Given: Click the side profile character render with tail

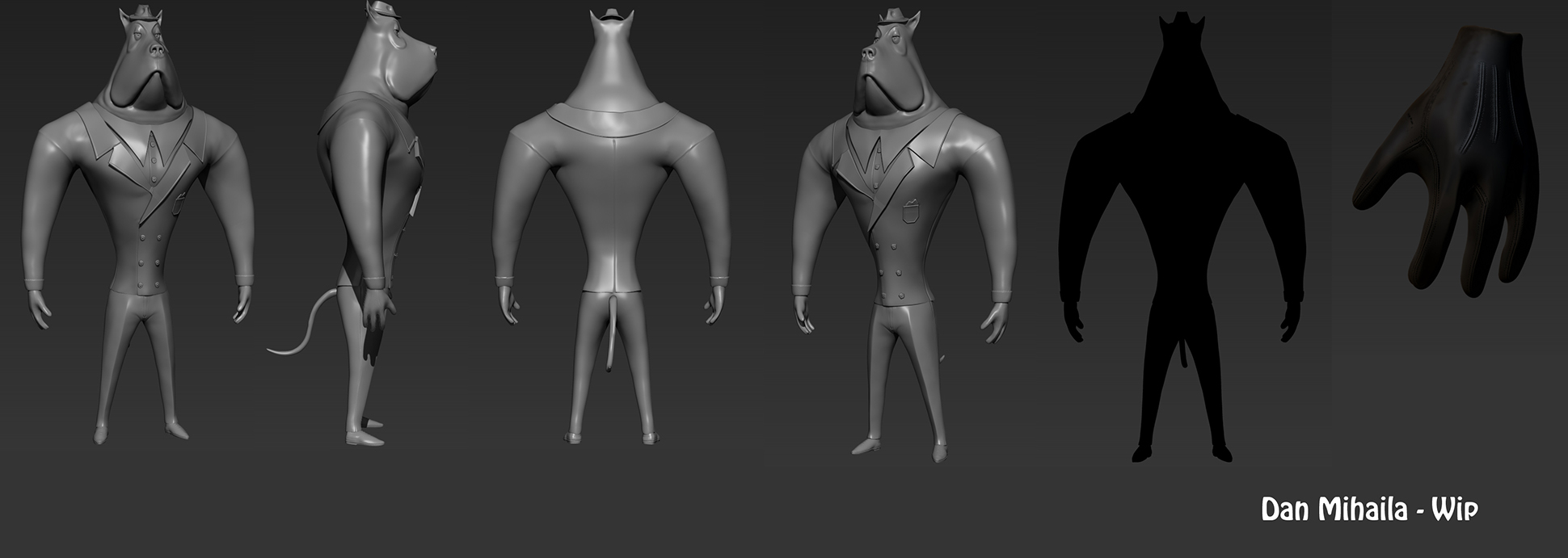Looking at the screenshot, I should [x=354, y=223].
